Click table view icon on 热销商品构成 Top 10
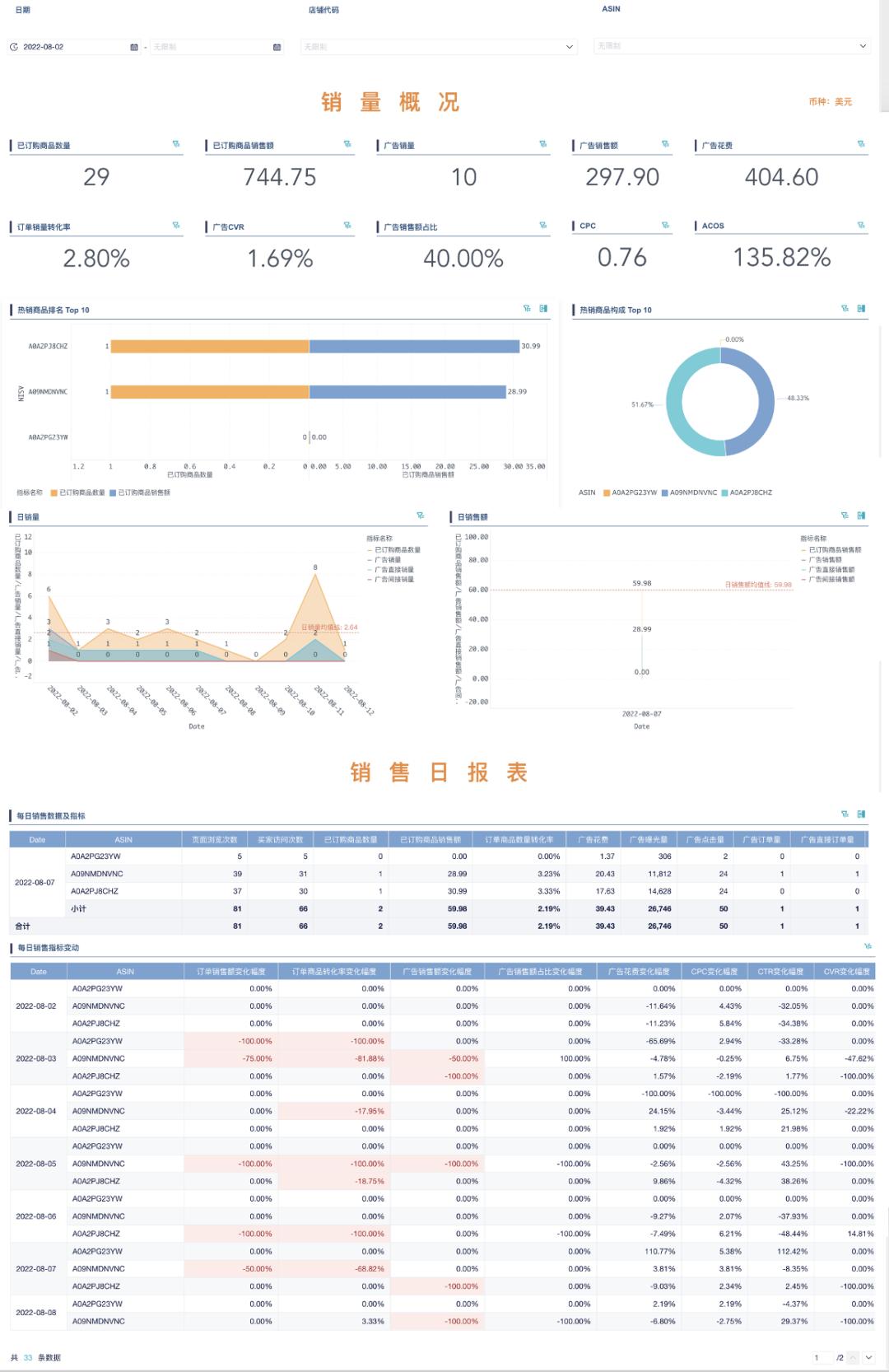Viewport: 889px width, 1372px height. 861,309
